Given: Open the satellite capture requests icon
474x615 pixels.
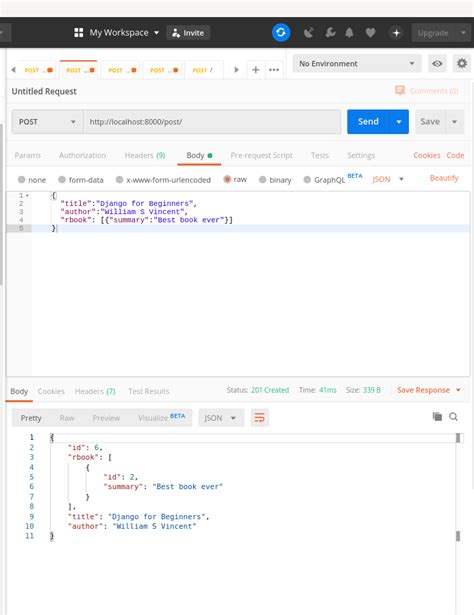Looking at the screenshot, I should (309, 33).
